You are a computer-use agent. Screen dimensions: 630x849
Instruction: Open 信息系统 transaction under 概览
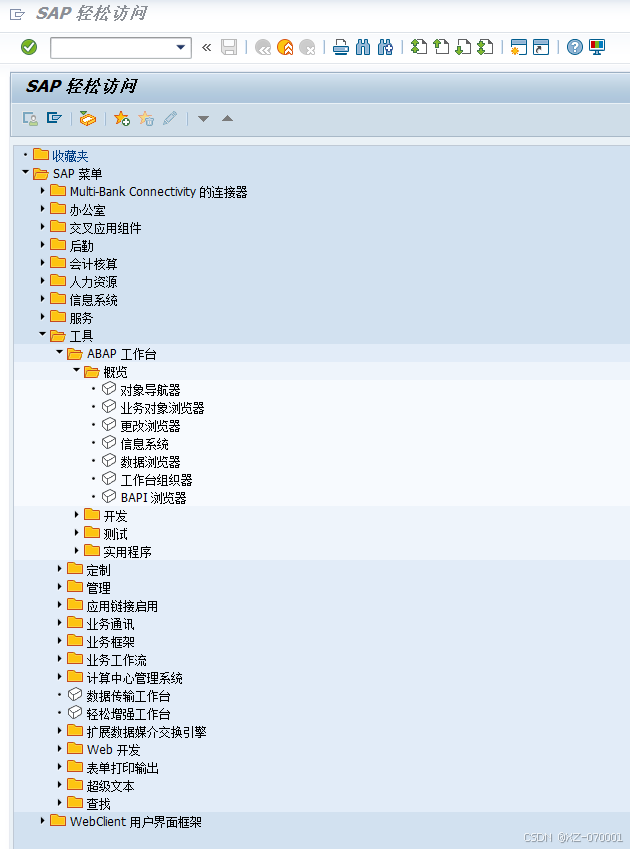144,444
